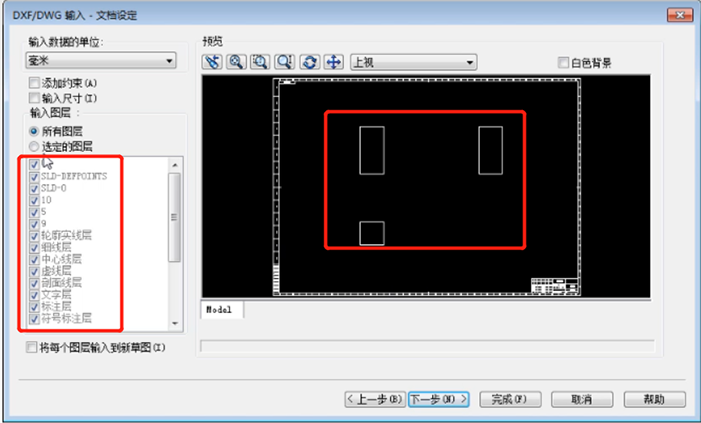Uncheck the SLD-DEFPOINTS layer
701x423 pixels.
click(35, 176)
